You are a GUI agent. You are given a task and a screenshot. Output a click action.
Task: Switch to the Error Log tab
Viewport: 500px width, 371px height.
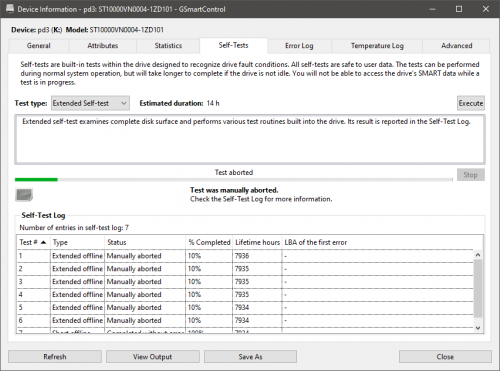click(299, 46)
